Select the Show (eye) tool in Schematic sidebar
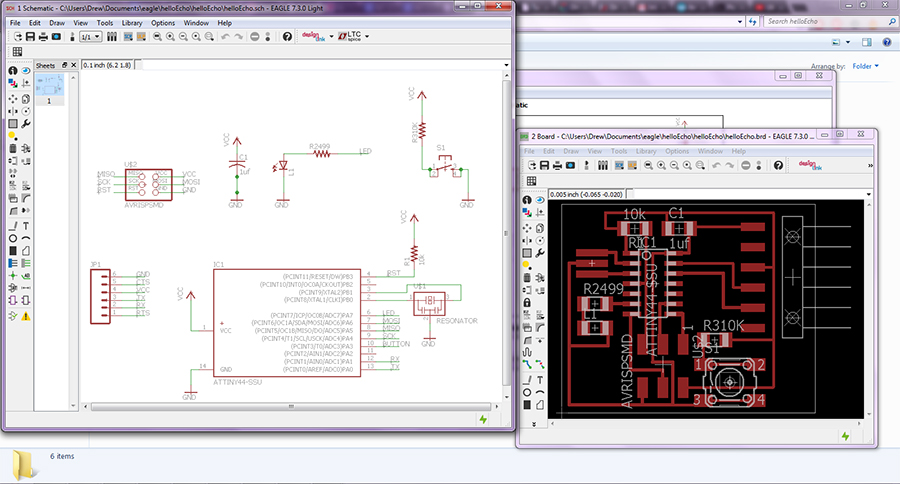This screenshot has width=900, height=484. (x=26, y=70)
